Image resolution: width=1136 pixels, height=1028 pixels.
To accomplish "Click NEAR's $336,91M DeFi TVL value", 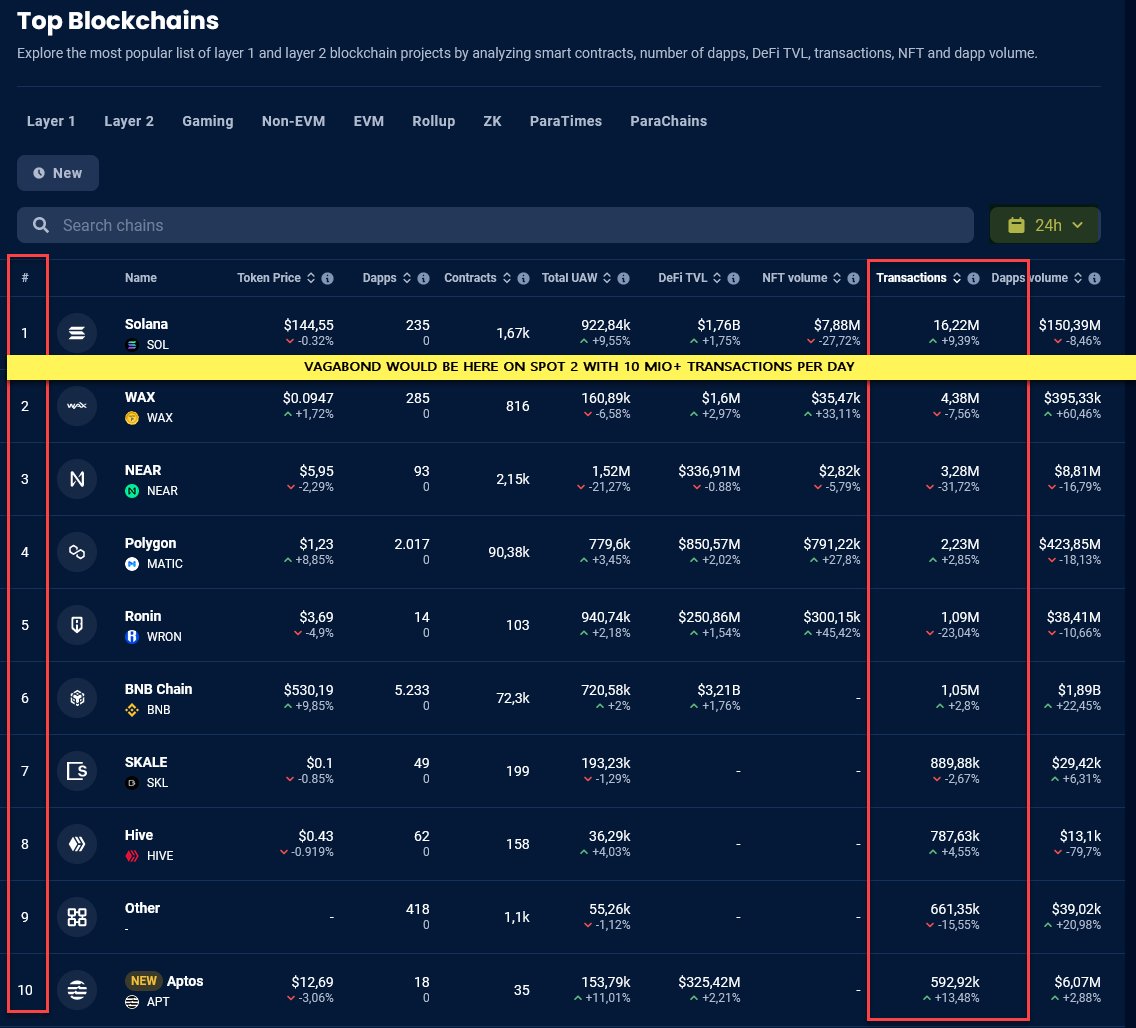I will (709, 471).
